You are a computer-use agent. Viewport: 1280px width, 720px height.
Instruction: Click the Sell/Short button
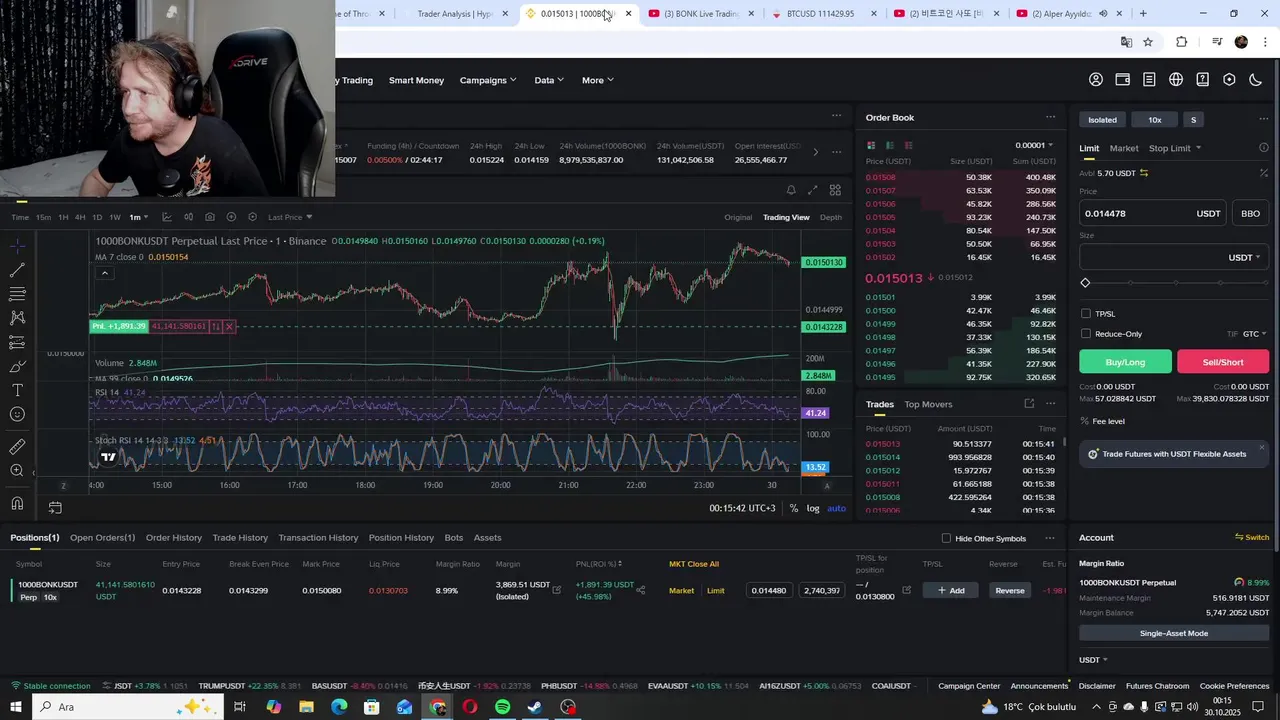click(1223, 362)
